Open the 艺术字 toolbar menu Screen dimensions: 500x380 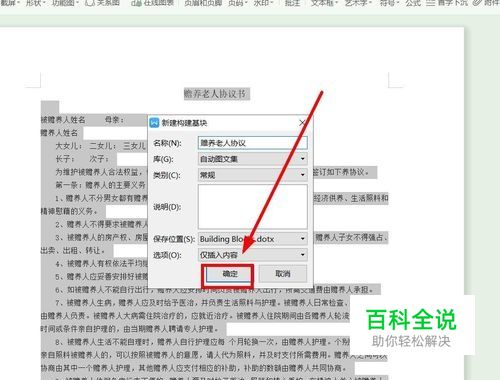coord(358,3)
